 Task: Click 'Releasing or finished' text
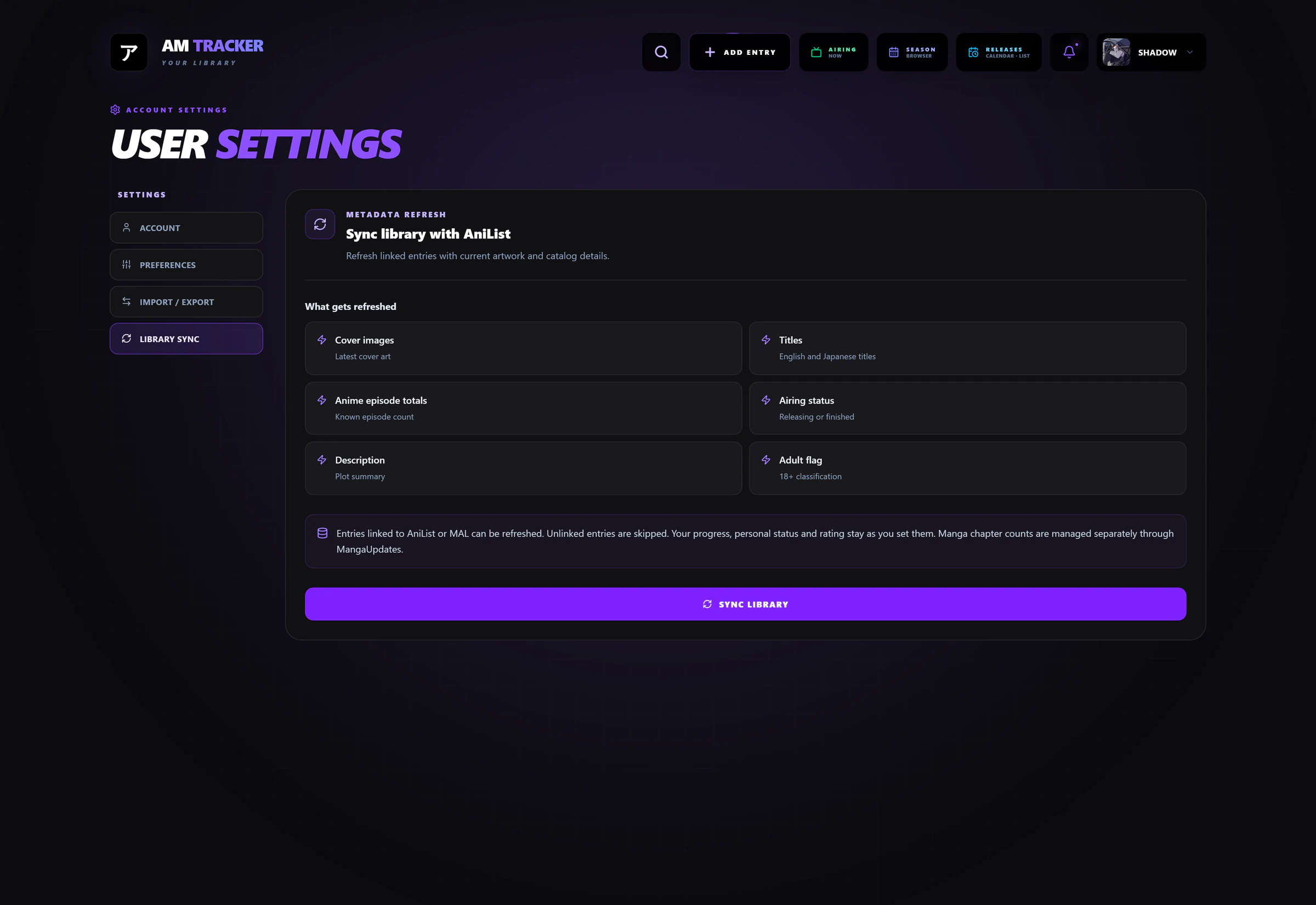coord(816,416)
